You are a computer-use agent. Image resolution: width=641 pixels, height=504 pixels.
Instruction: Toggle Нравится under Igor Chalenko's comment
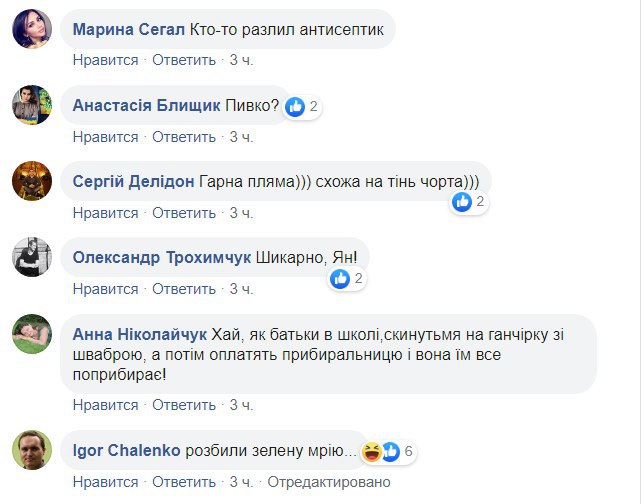105,481
